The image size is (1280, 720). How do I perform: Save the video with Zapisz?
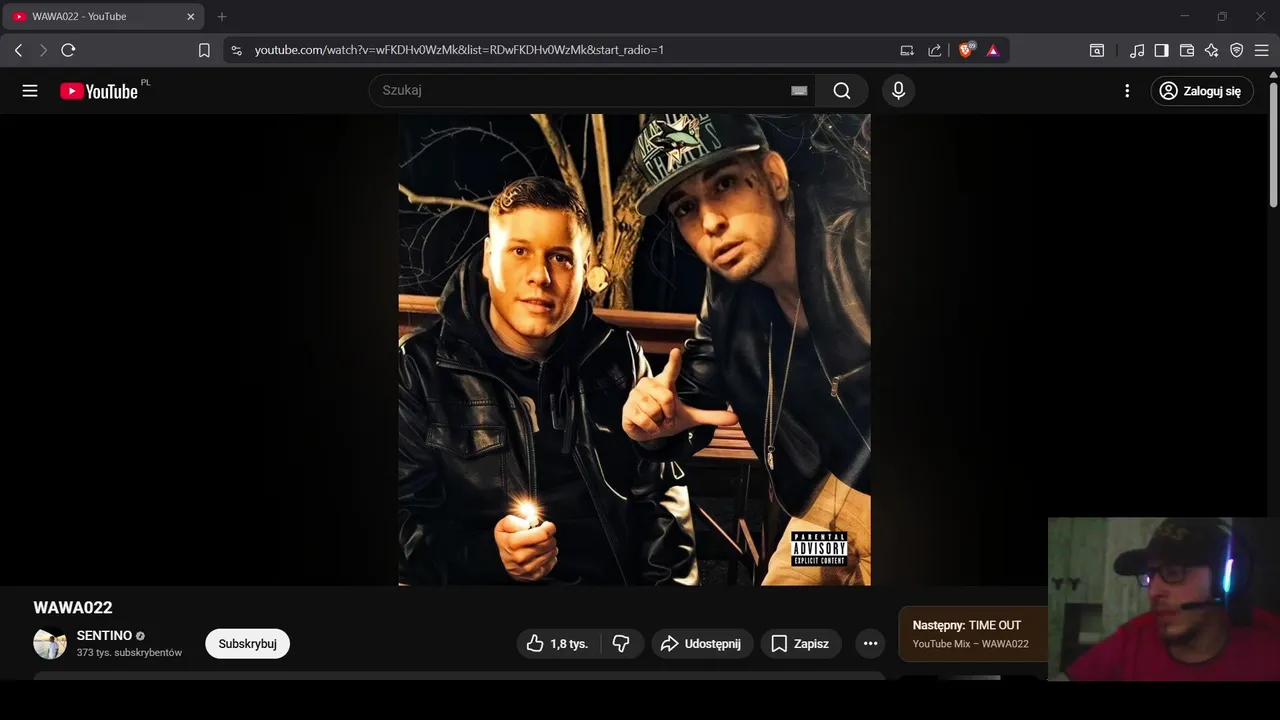pos(800,644)
